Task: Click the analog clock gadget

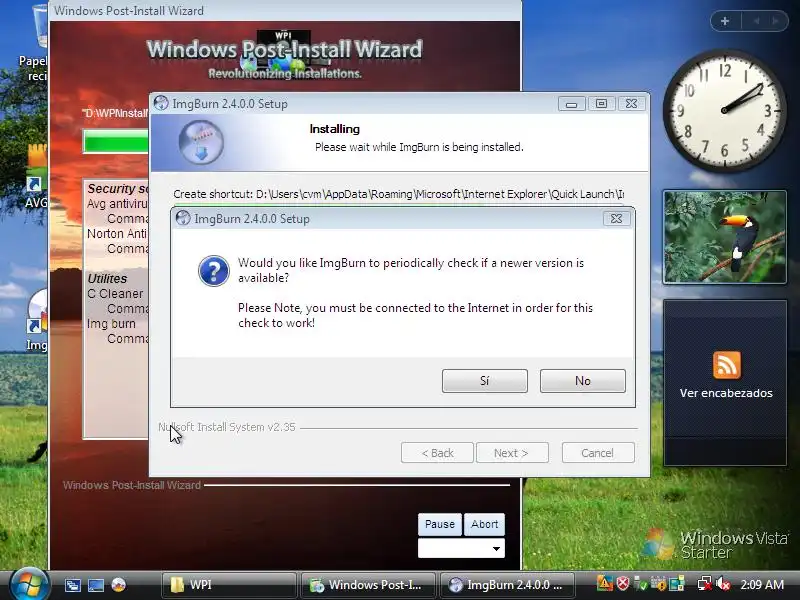Action: 724,110
